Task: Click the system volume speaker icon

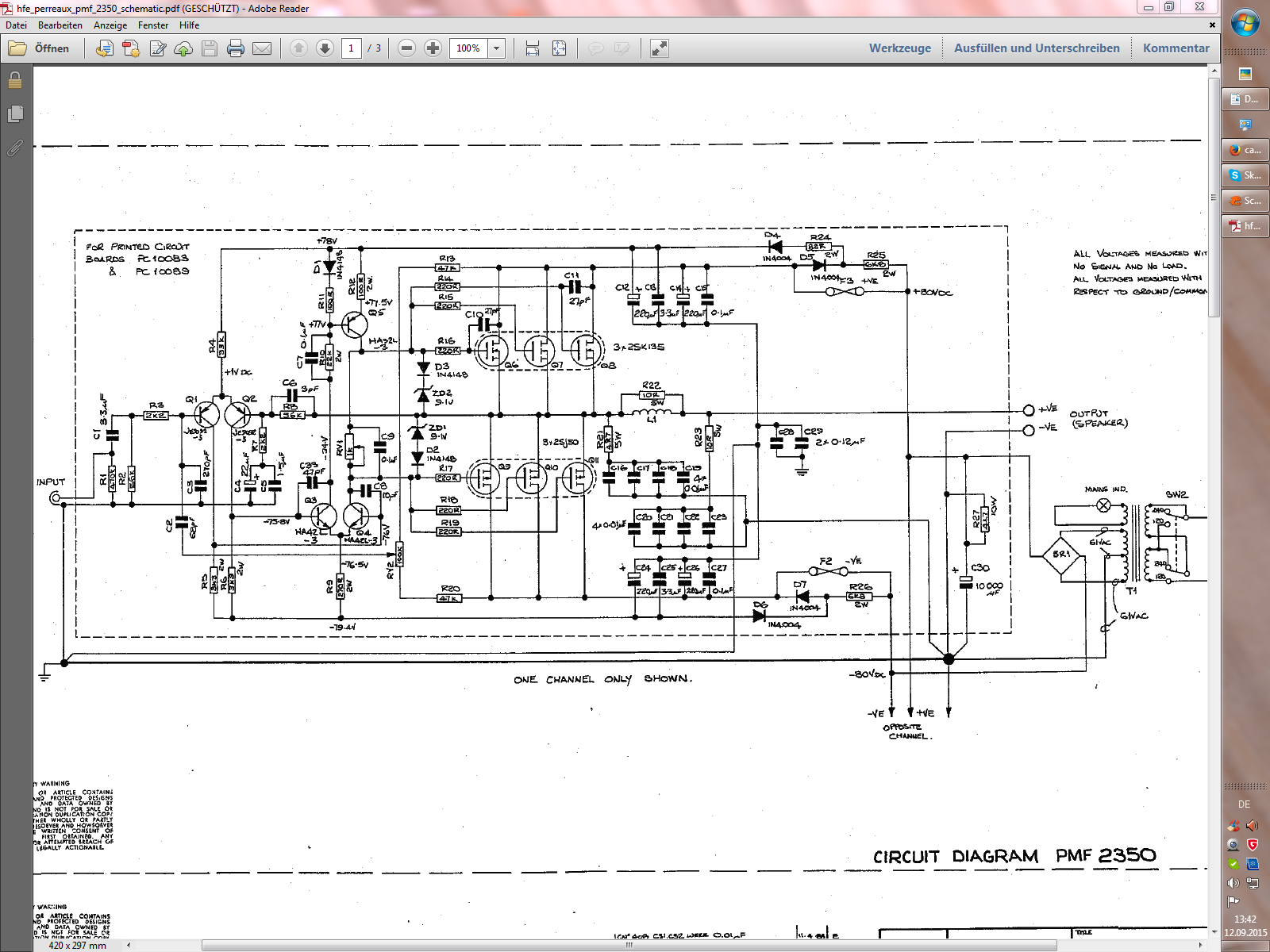Action: click(x=1233, y=883)
